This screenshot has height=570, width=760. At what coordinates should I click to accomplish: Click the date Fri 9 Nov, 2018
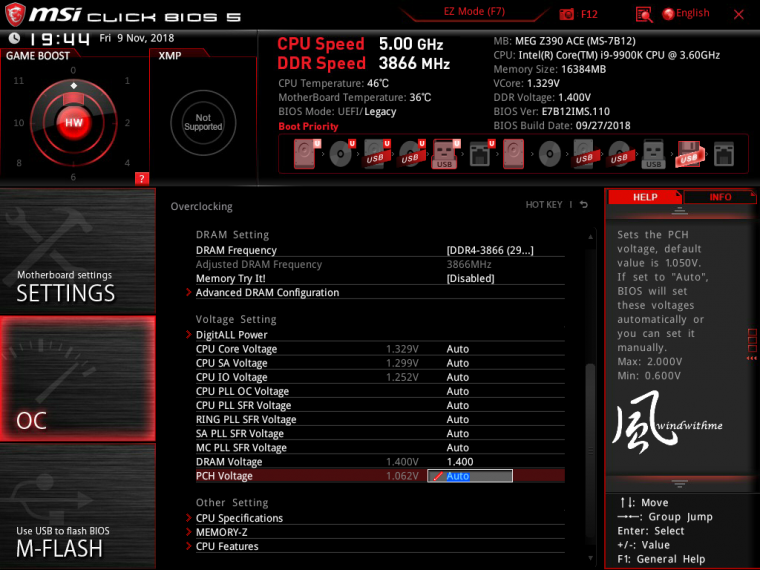[136, 38]
